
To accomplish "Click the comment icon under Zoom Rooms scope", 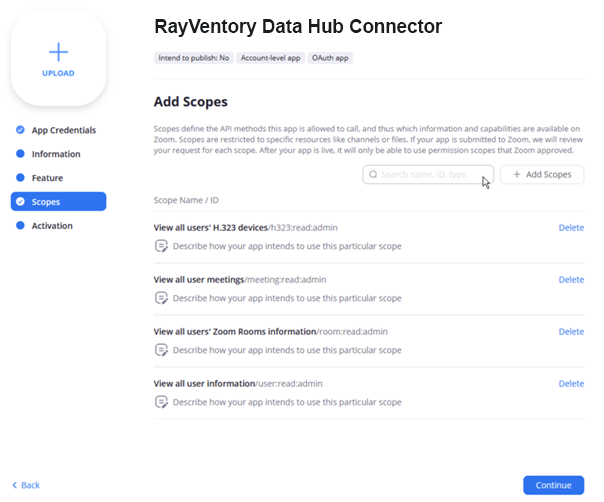I will coord(161,349).
